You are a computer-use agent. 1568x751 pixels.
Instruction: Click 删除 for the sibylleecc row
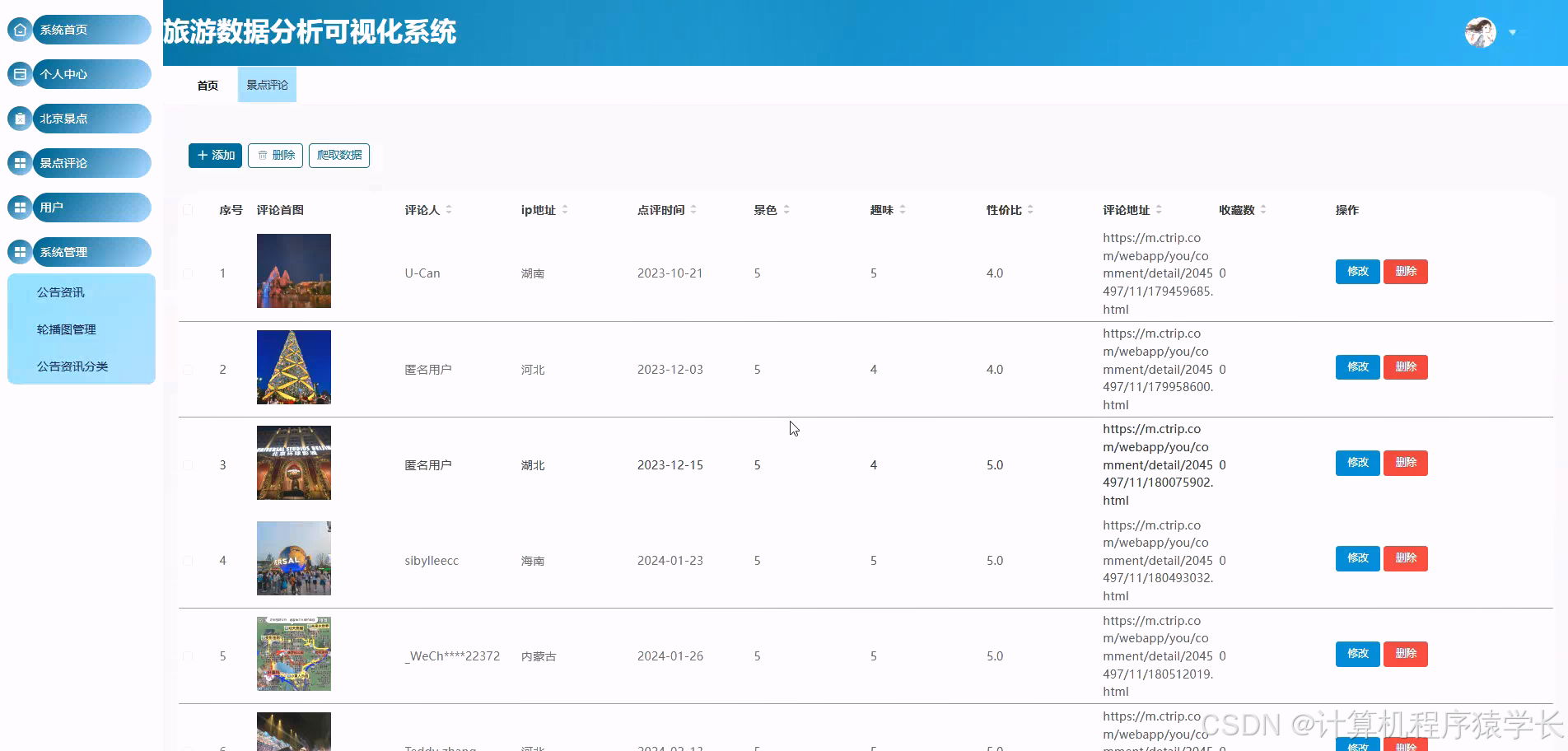point(1406,558)
